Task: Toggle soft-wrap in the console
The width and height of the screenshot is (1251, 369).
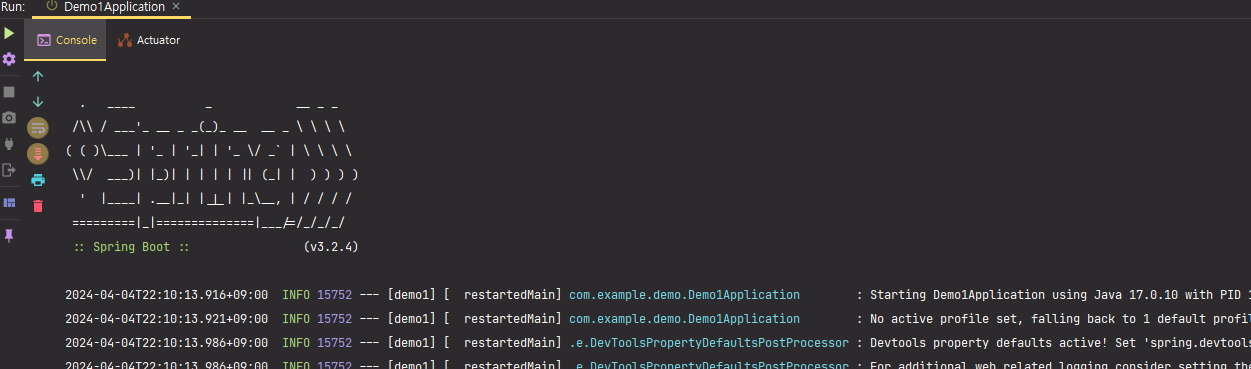Action: tap(38, 128)
